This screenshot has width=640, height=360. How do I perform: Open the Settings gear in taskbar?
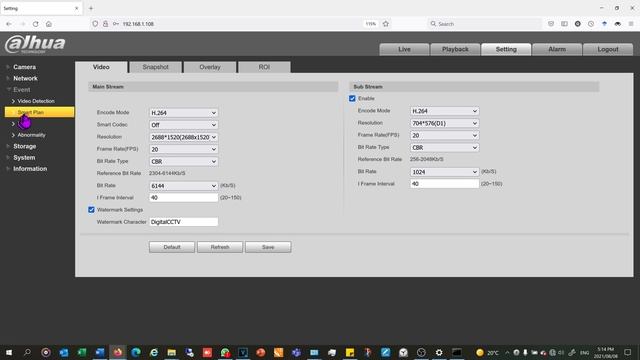(439, 352)
